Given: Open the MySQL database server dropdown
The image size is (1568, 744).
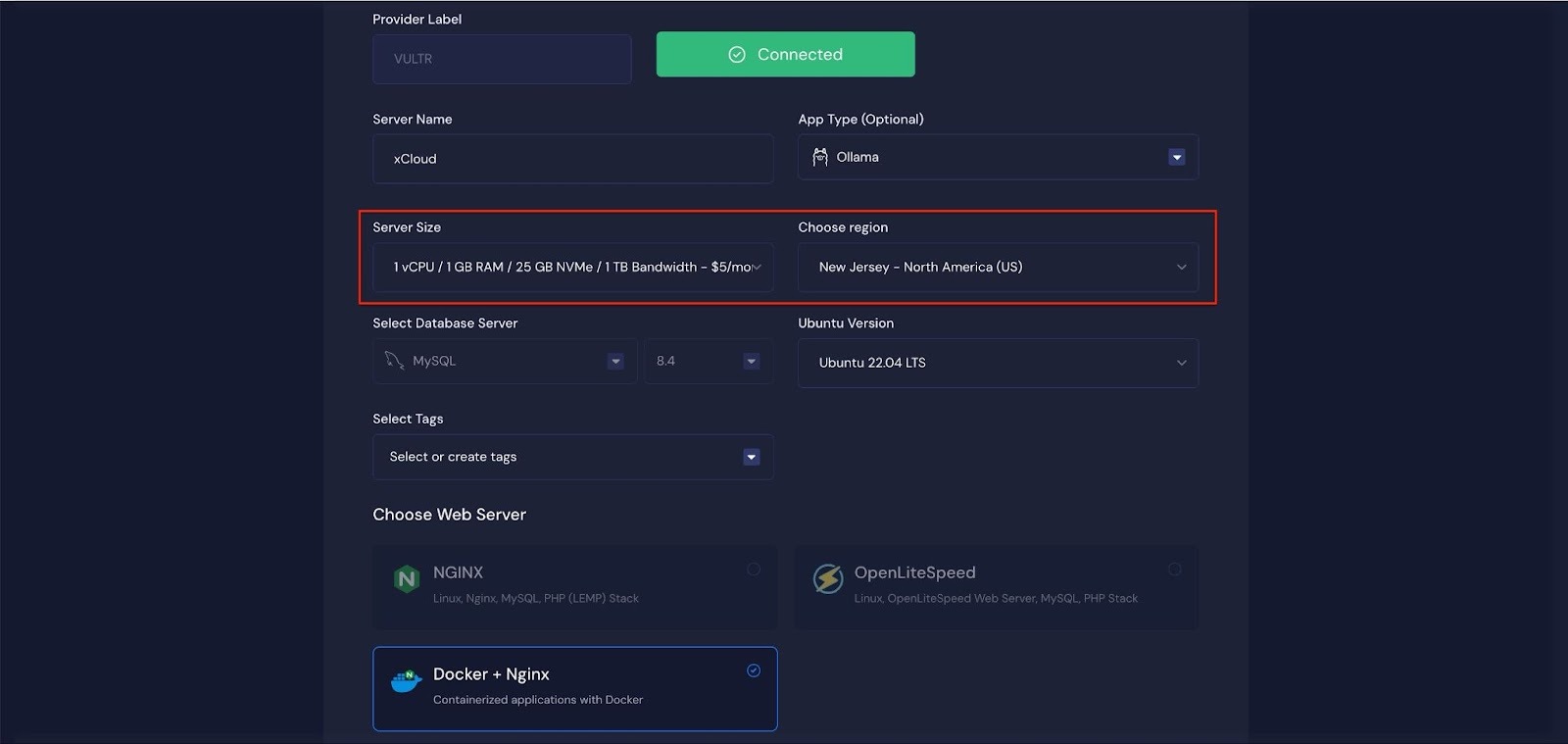Looking at the screenshot, I should point(614,362).
